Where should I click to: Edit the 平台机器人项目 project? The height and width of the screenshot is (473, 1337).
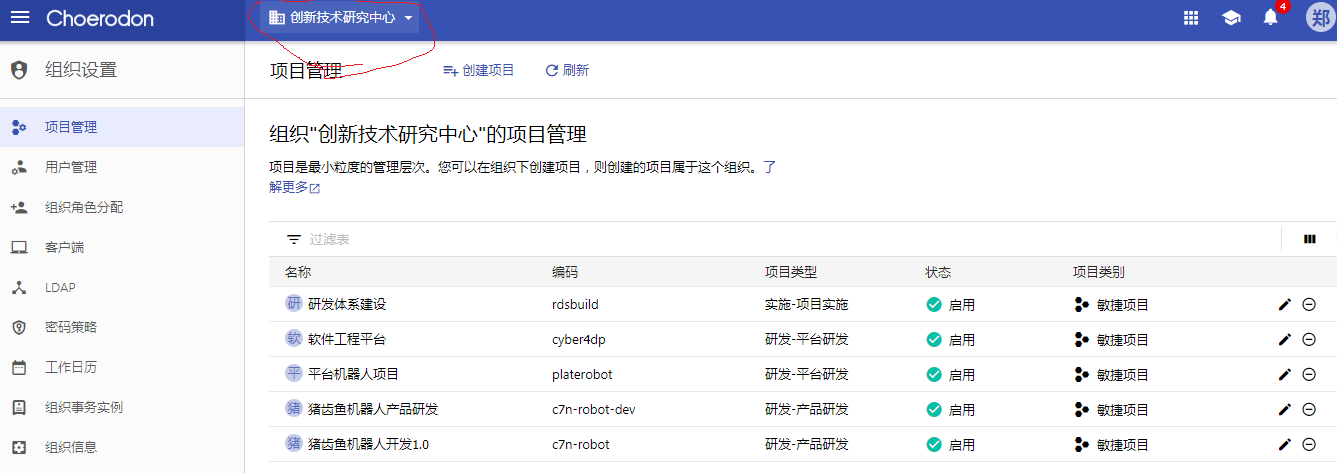1285,374
